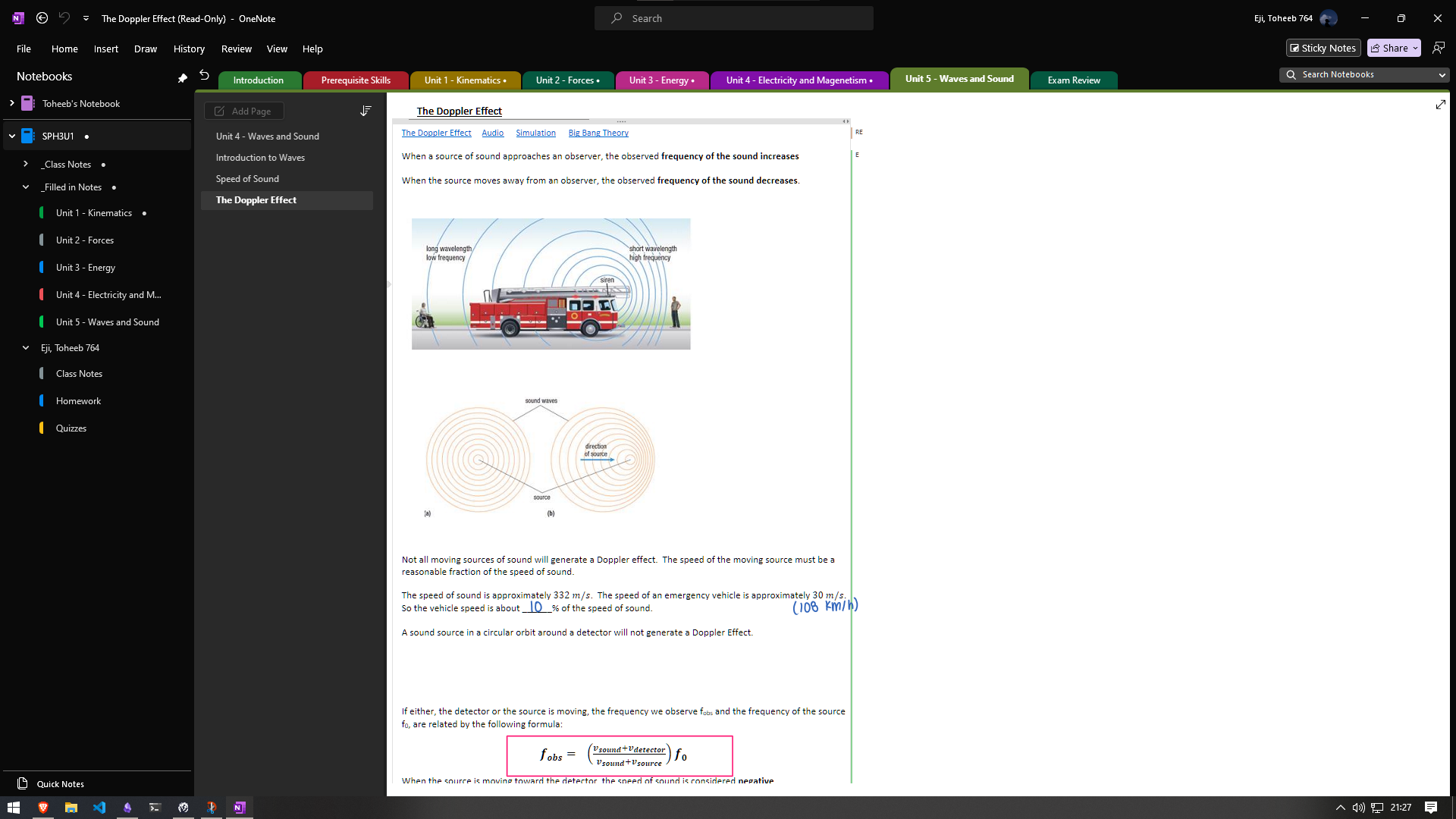Open the Draw ribbon tab
This screenshot has height=819, width=1456.
146,49
